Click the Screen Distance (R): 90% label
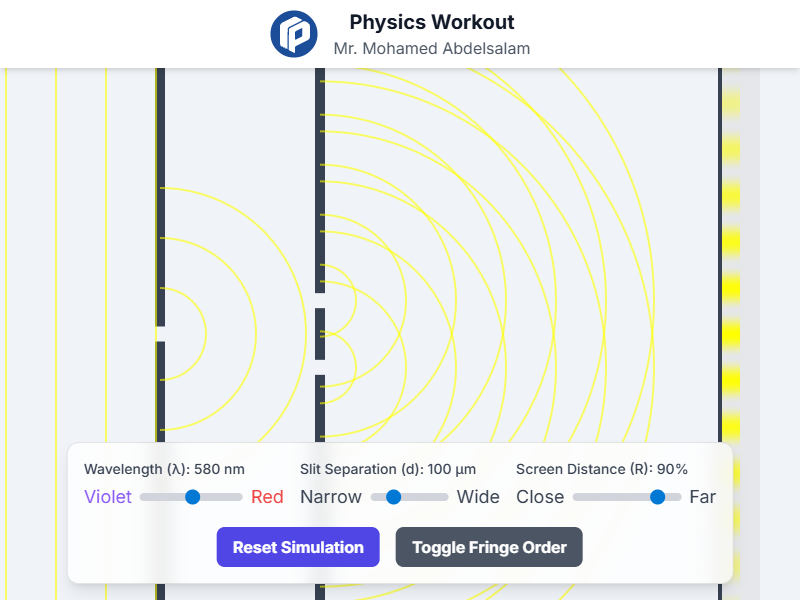Screen dimensions: 800x600 (x=601, y=468)
